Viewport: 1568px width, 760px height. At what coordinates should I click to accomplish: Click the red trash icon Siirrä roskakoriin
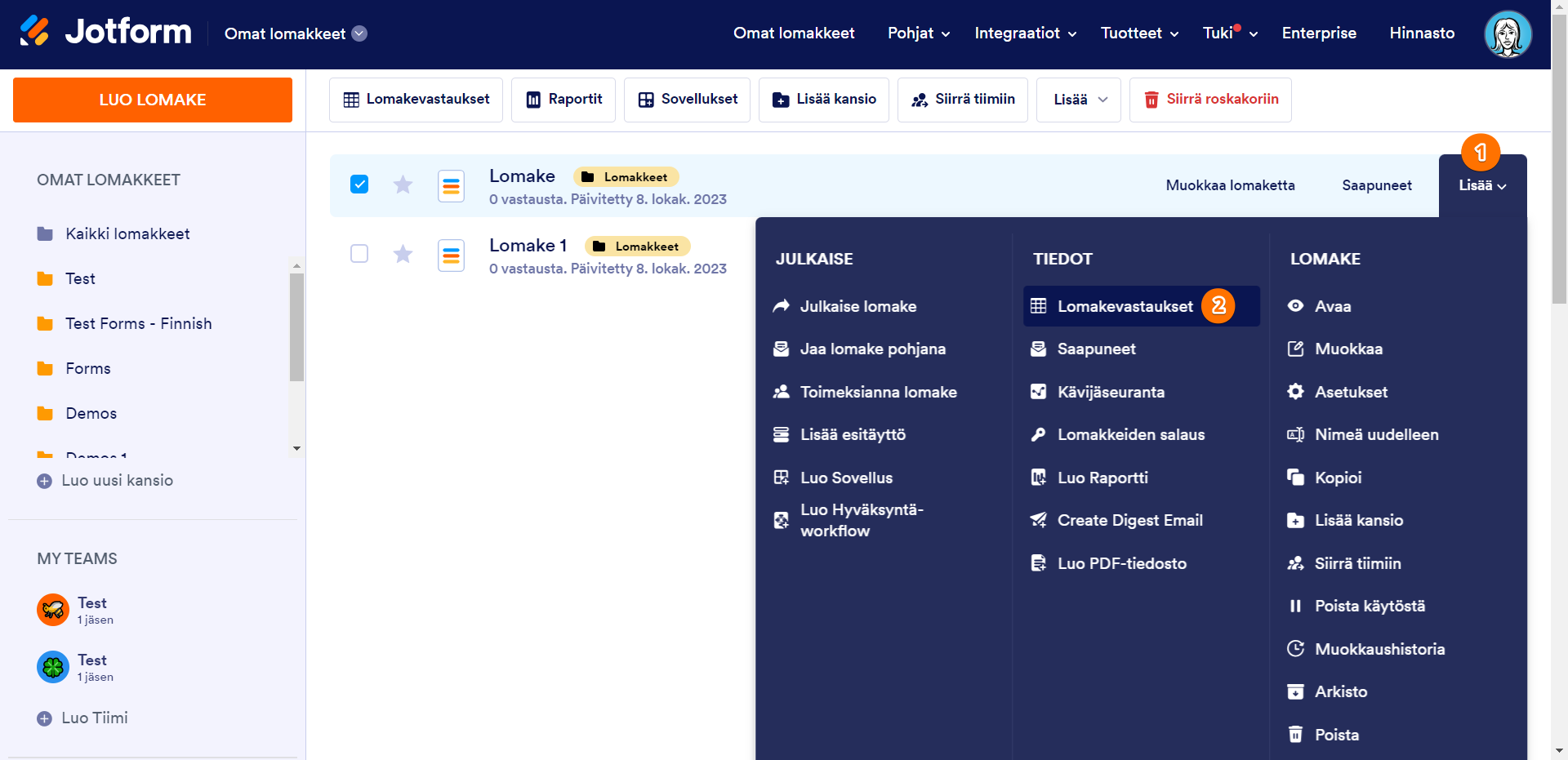coord(1151,100)
